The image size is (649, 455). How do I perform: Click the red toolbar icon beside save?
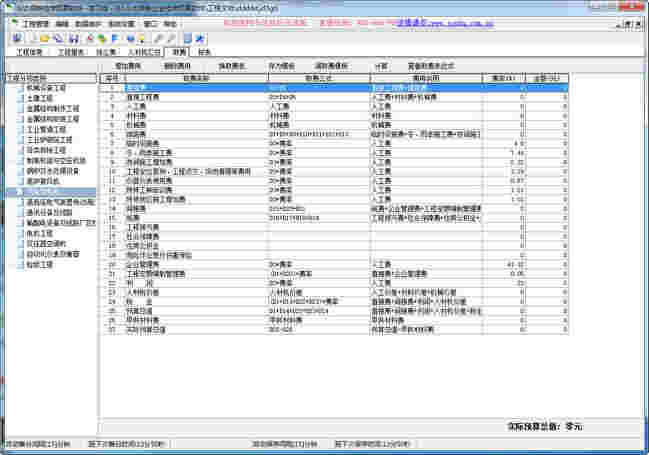click(90, 39)
